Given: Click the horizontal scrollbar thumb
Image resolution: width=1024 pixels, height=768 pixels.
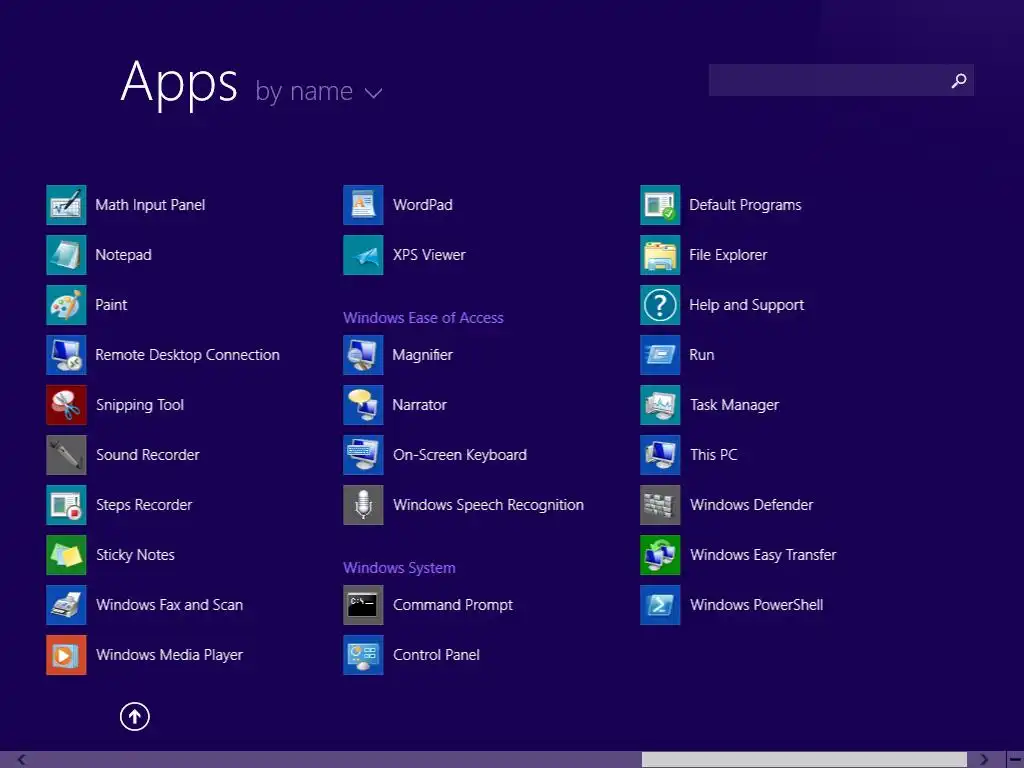Looking at the screenshot, I should 804,760.
